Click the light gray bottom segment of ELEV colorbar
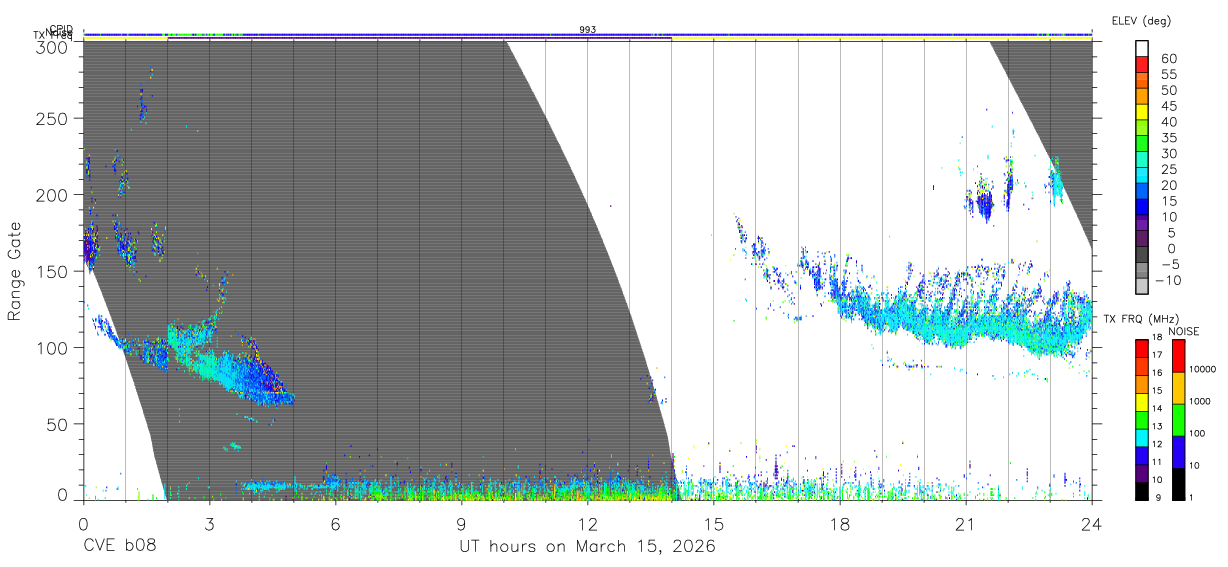Screen dimensions: 1228x567 coord(1142,288)
